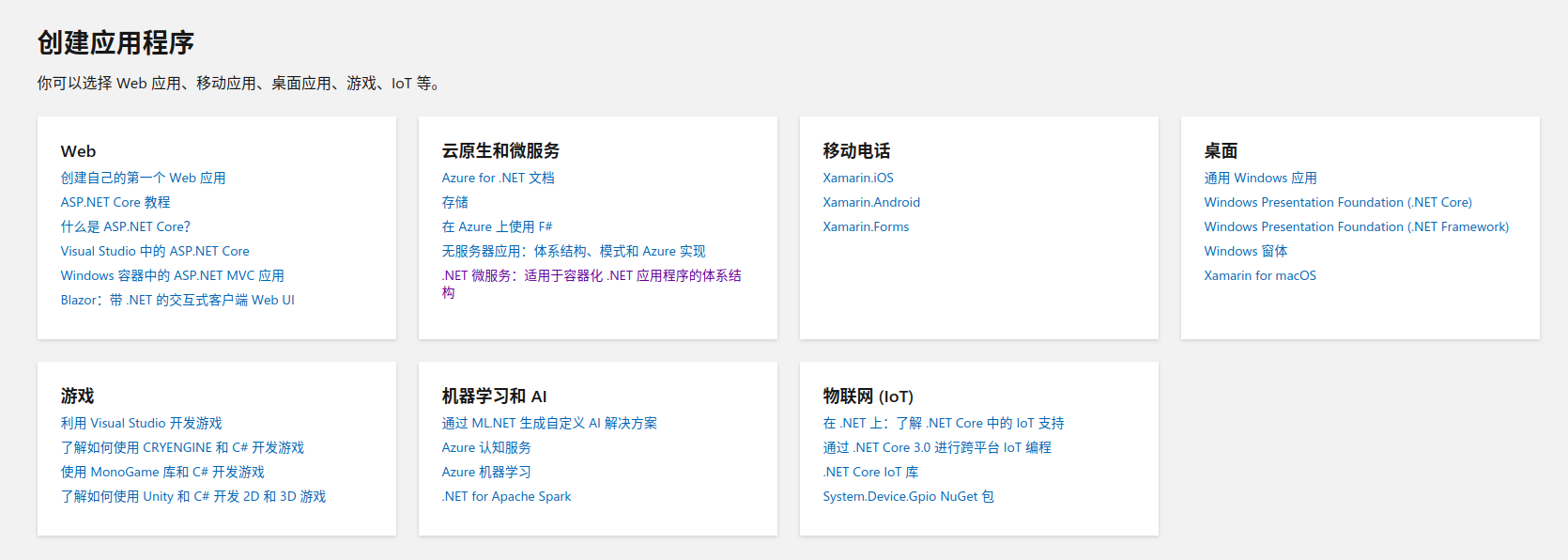Open '利用 Visual Studio 开发游戏' link
Screen dimensions: 1568x560
click(142, 423)
